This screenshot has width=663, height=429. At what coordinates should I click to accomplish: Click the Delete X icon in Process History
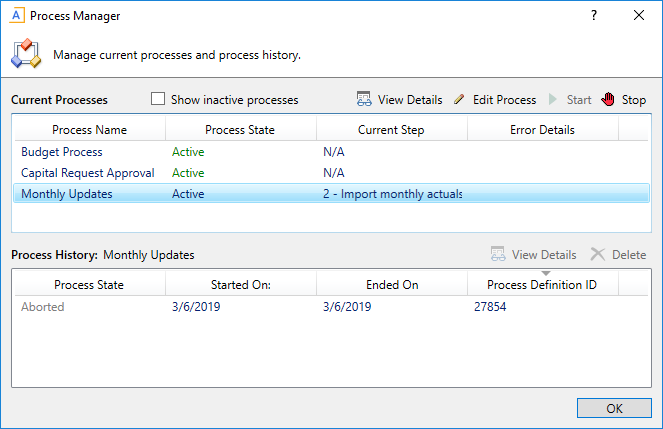tap(598, 255)
